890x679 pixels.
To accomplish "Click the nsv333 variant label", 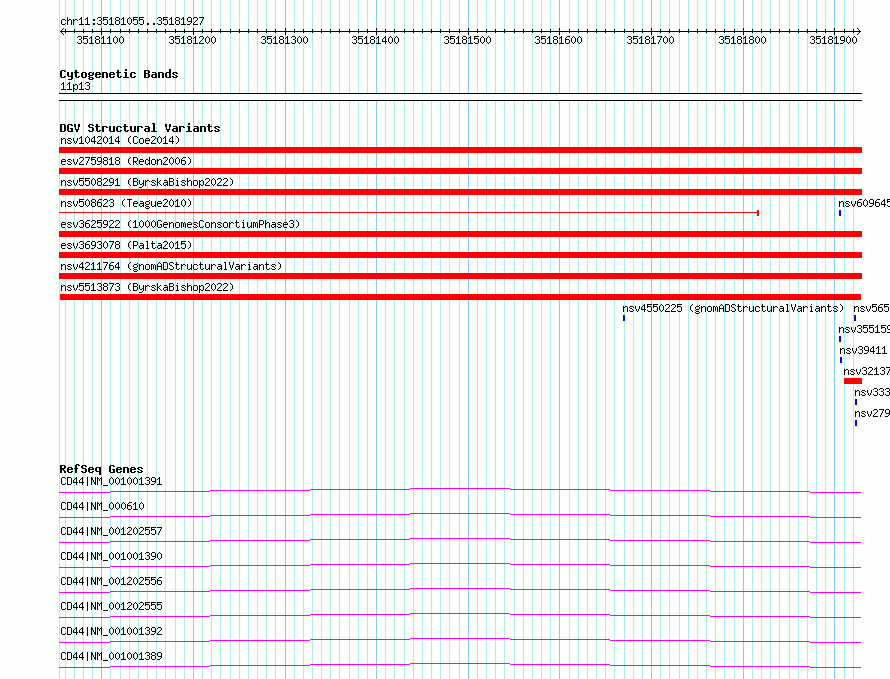I will (872, 392).
